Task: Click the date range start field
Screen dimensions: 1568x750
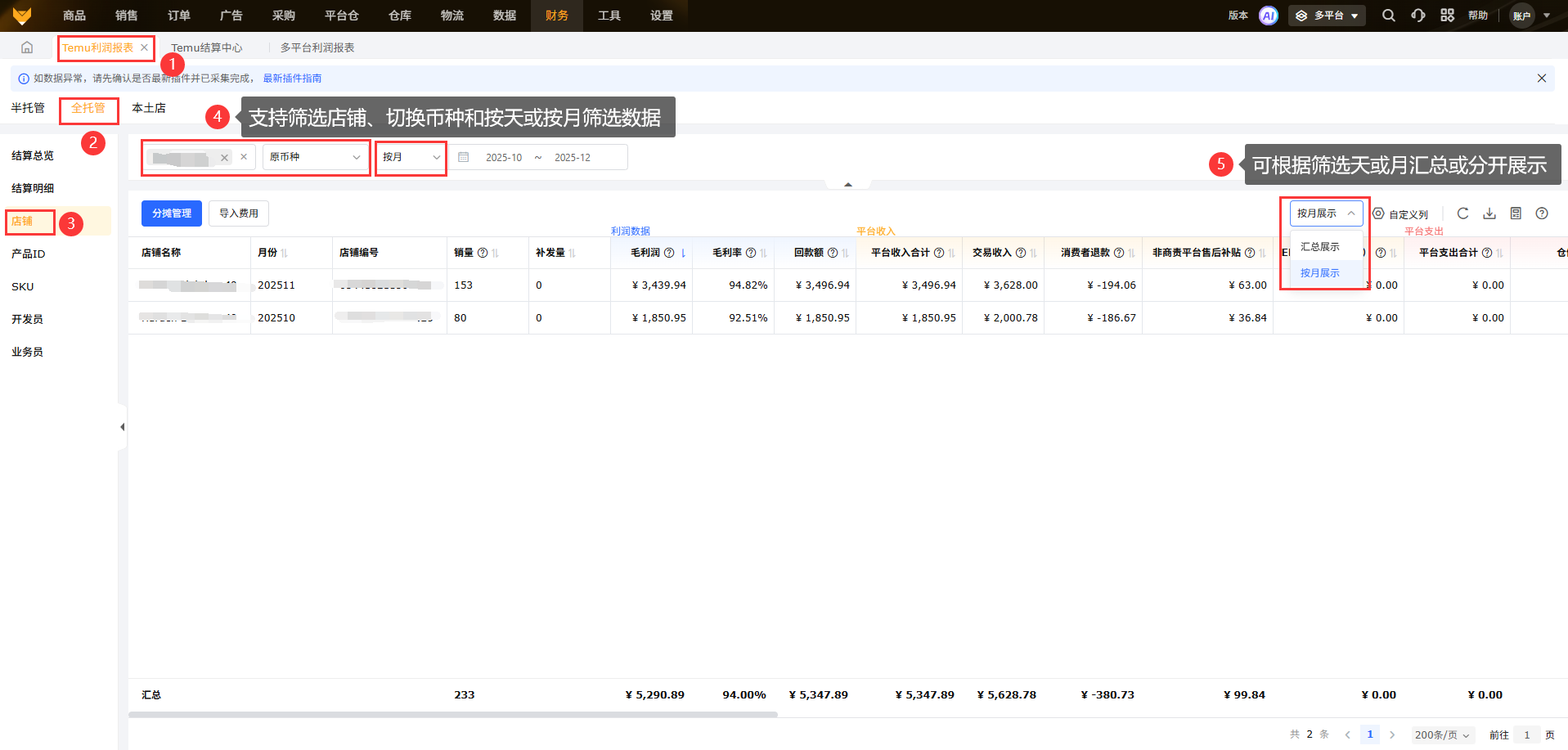Action: point(503,157)
